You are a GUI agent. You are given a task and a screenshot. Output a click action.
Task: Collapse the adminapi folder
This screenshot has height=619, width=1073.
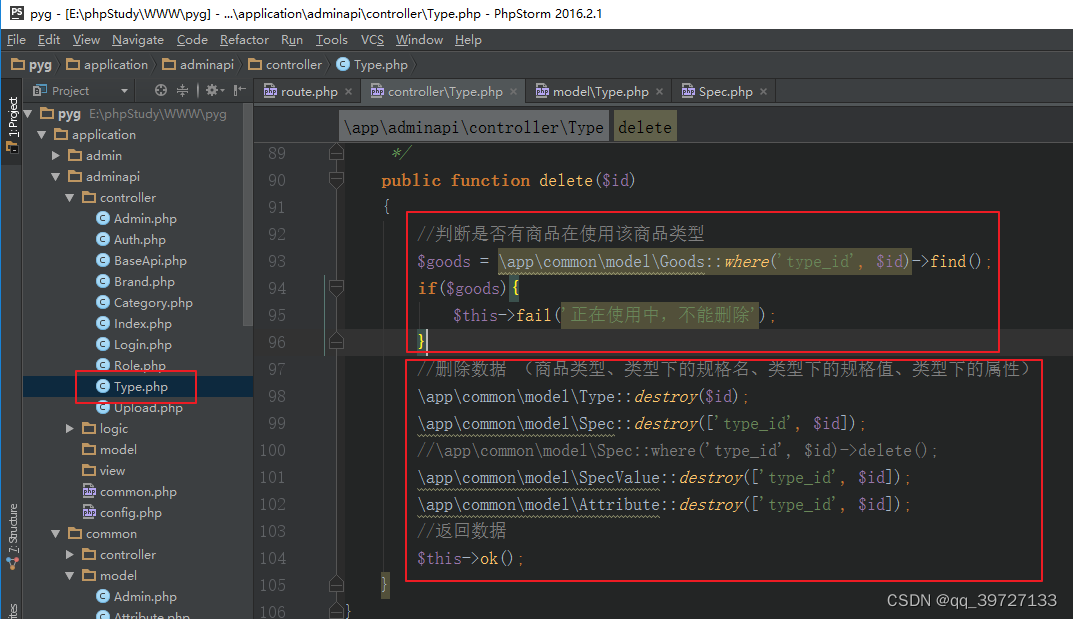click(56, 176)
